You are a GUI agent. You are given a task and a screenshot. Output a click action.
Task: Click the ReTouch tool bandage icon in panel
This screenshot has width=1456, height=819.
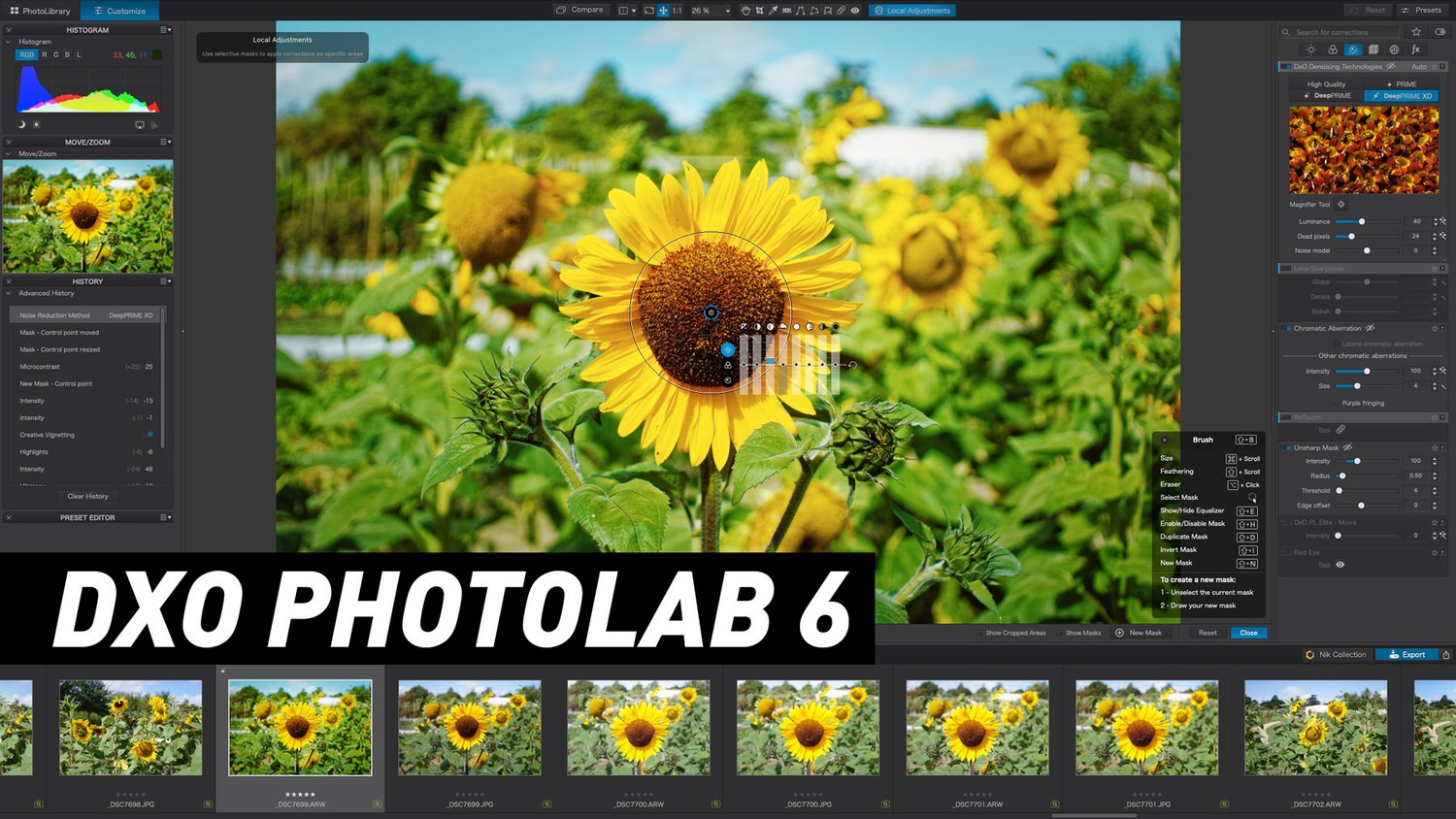coord(1340,430)
